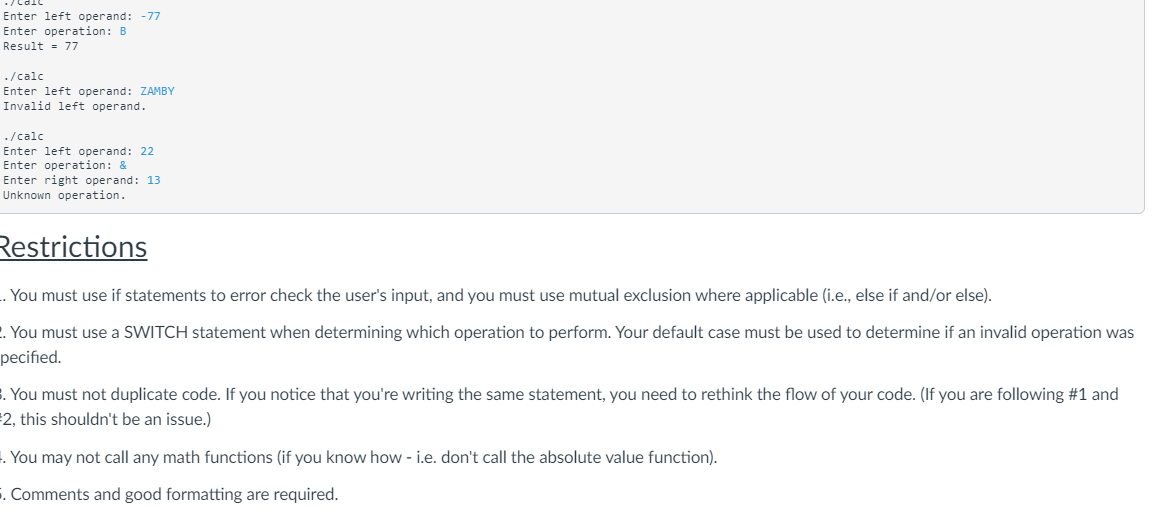Select the & operation symbol

[123, 166]
